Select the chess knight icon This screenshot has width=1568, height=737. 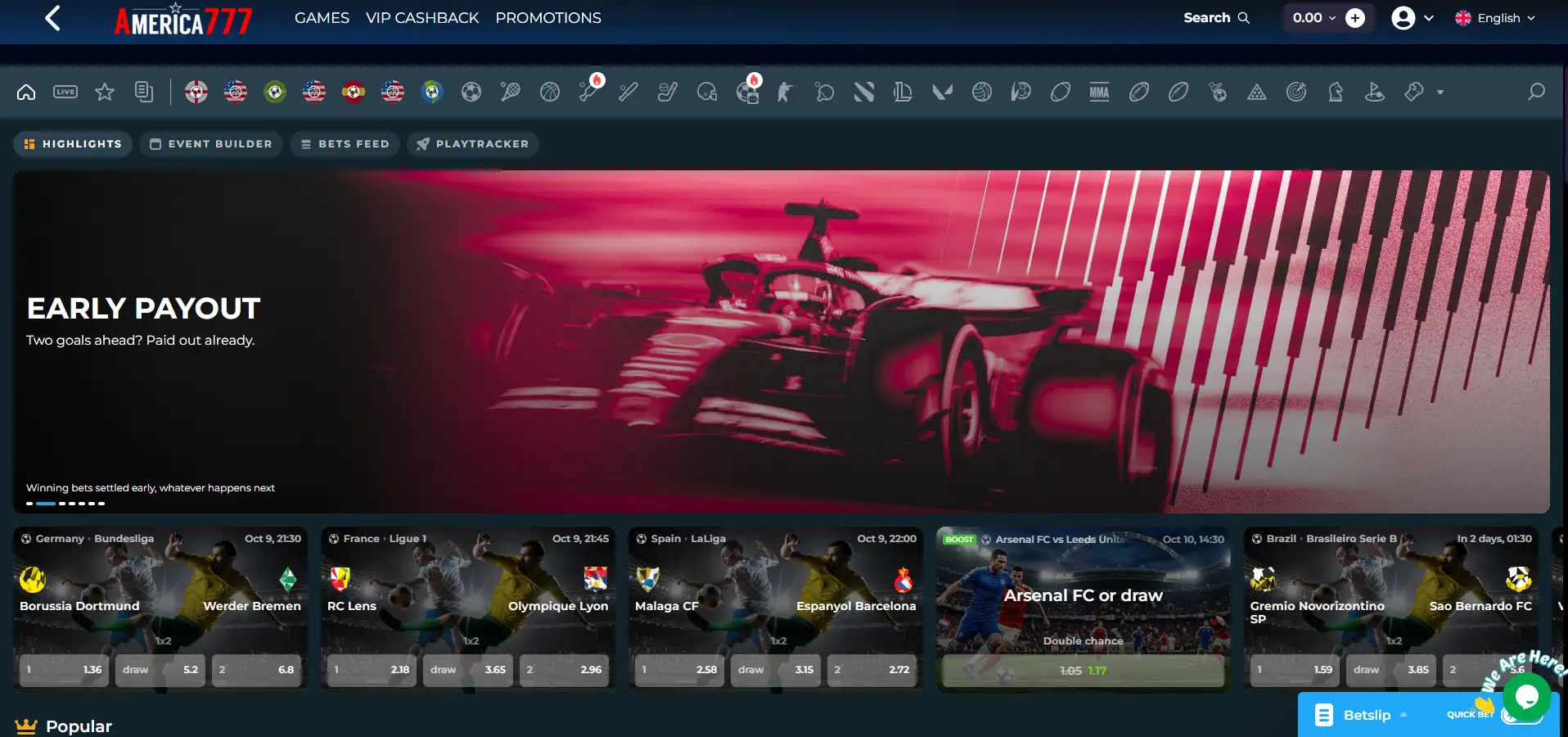click(1336, 92)
